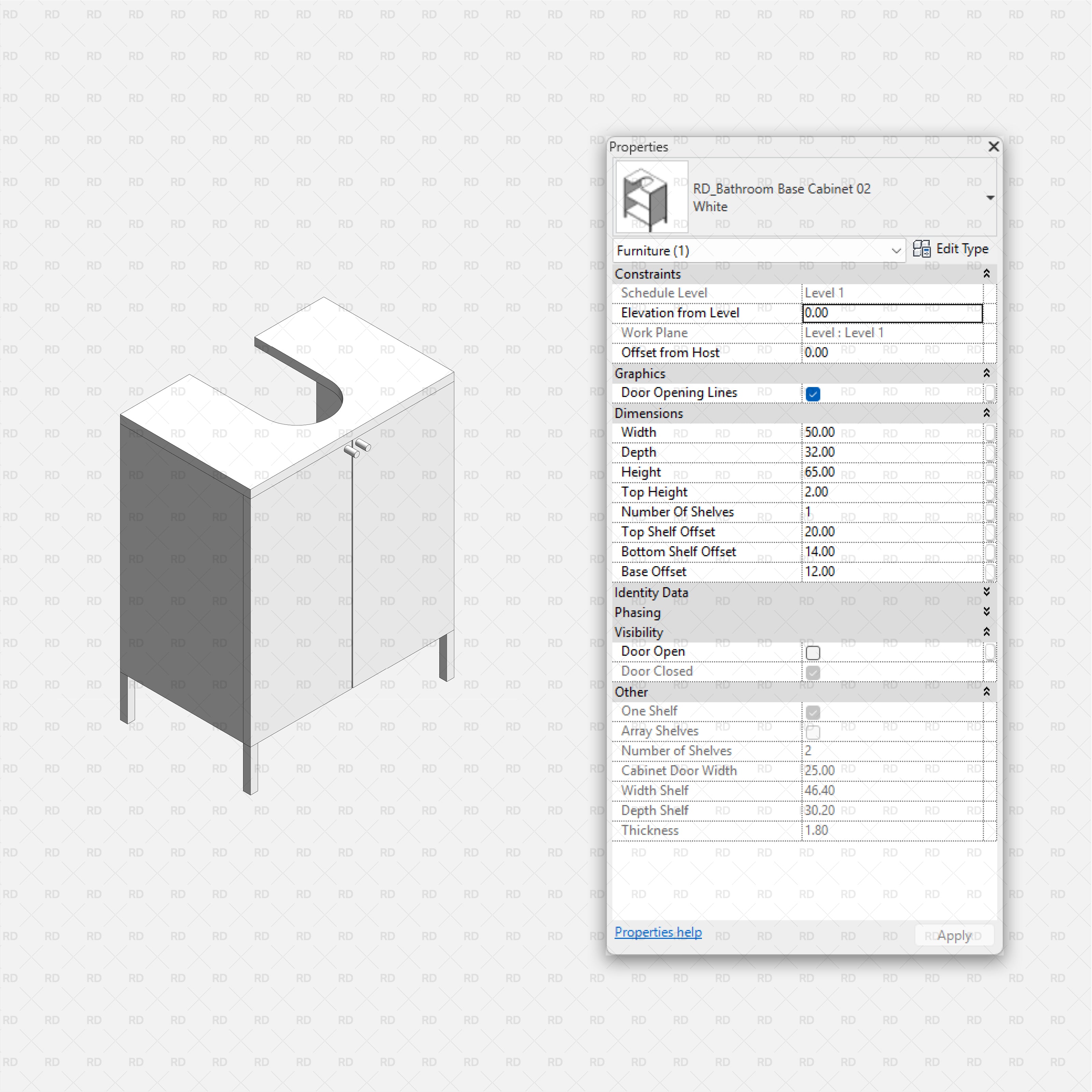The width and height of the screenshot is (1092, 1092).
Task: Collapse the Dimensions section
Action: click(x=986, y=413)
